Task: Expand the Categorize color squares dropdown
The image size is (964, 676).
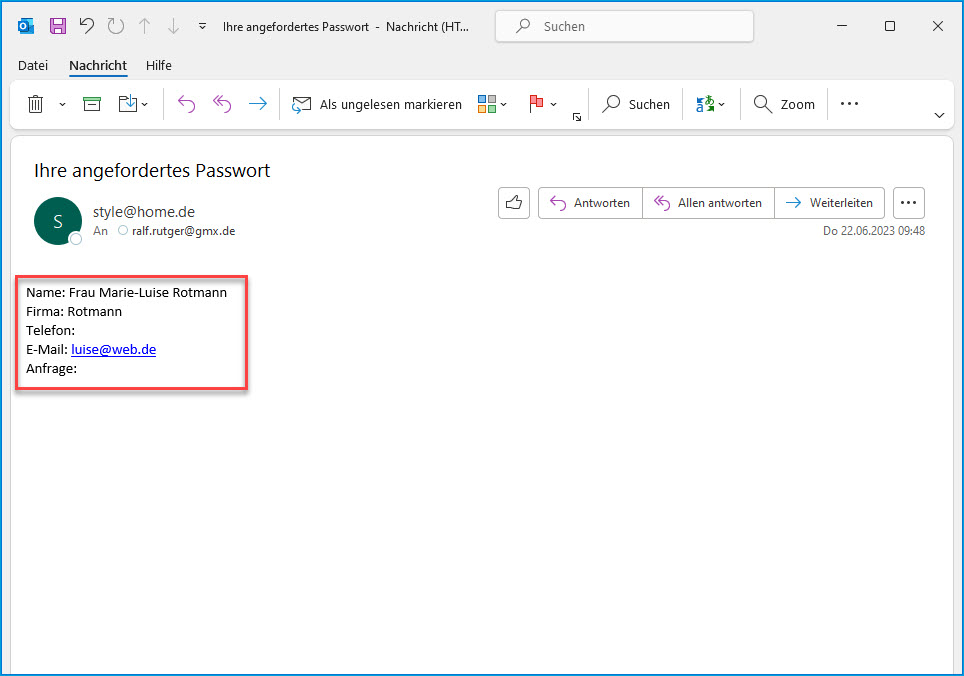Action: tap(492, 104)
